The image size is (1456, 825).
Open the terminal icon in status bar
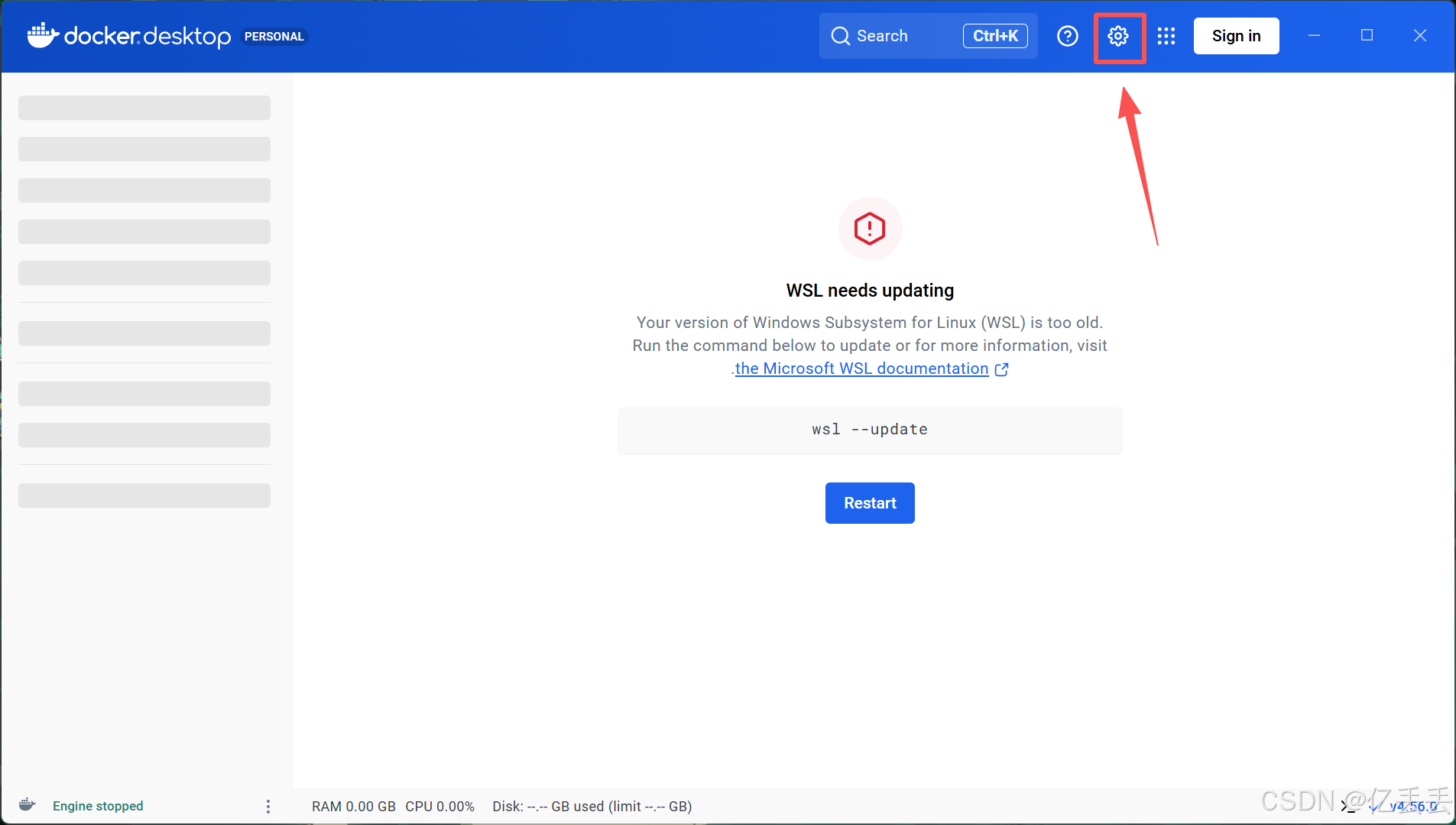pos(1348,806)
